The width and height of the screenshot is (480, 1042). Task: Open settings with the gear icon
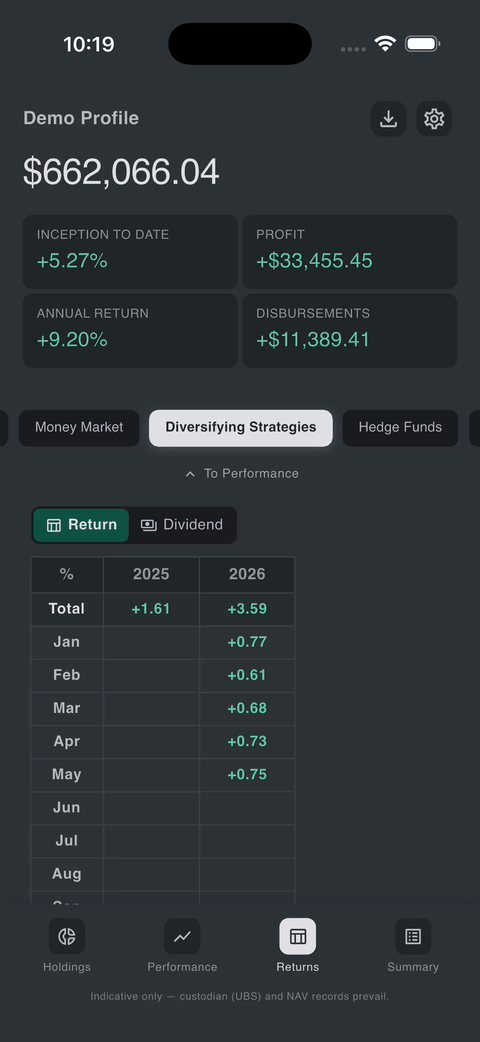pyautogui.click(x=434, y=119)
